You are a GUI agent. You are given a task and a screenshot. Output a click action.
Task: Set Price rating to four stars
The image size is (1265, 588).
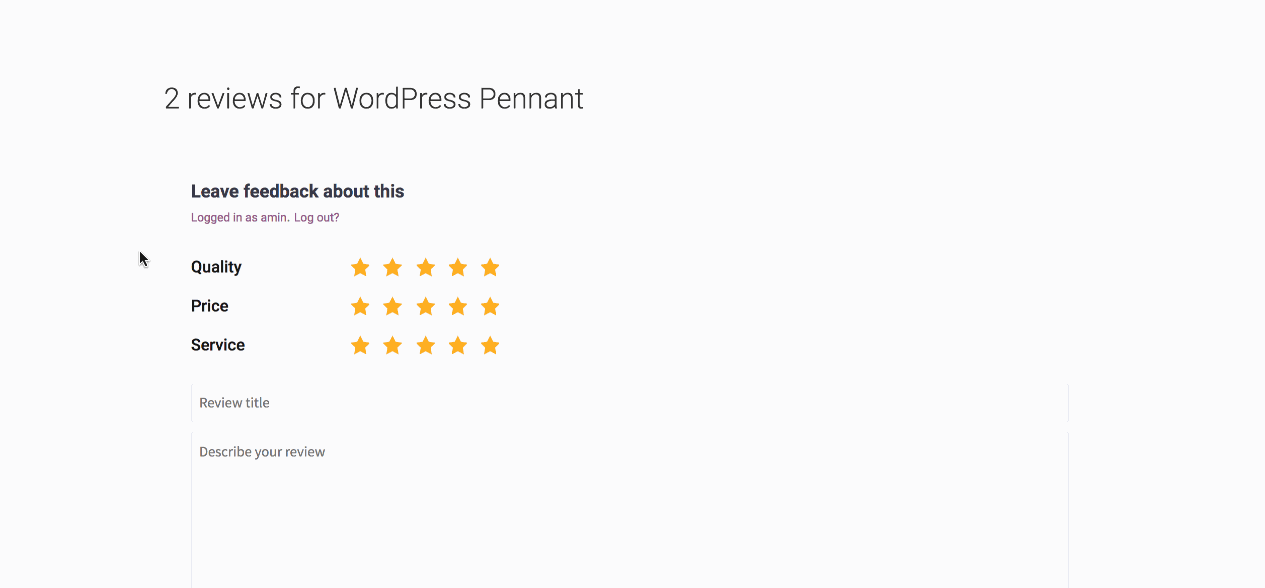tap(458, 306)
